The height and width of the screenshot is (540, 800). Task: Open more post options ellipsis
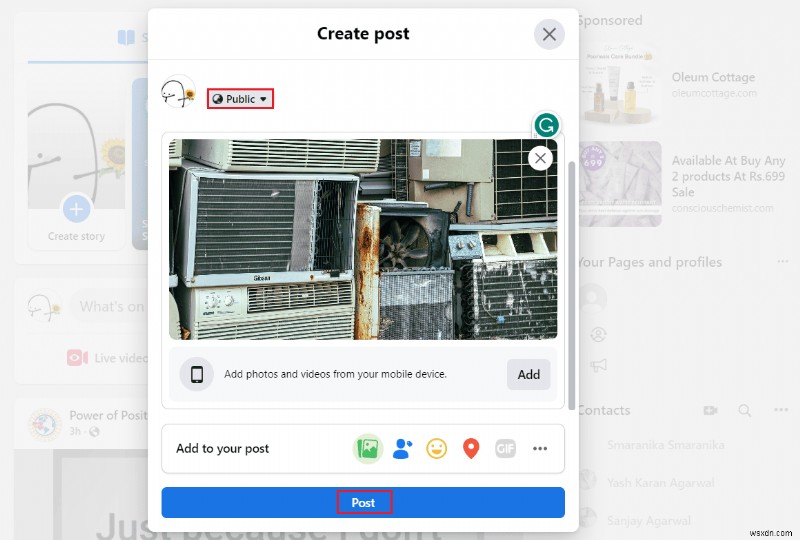(x=540, y=449)
